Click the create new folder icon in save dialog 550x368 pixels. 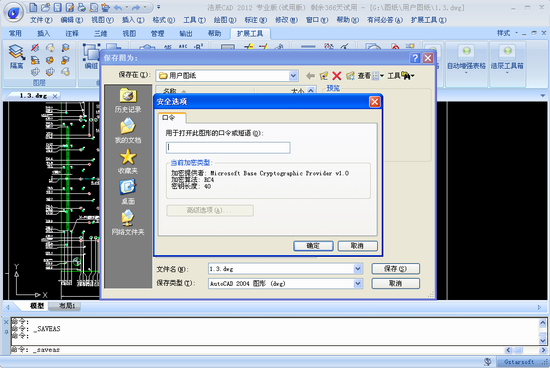pos(350,76)
